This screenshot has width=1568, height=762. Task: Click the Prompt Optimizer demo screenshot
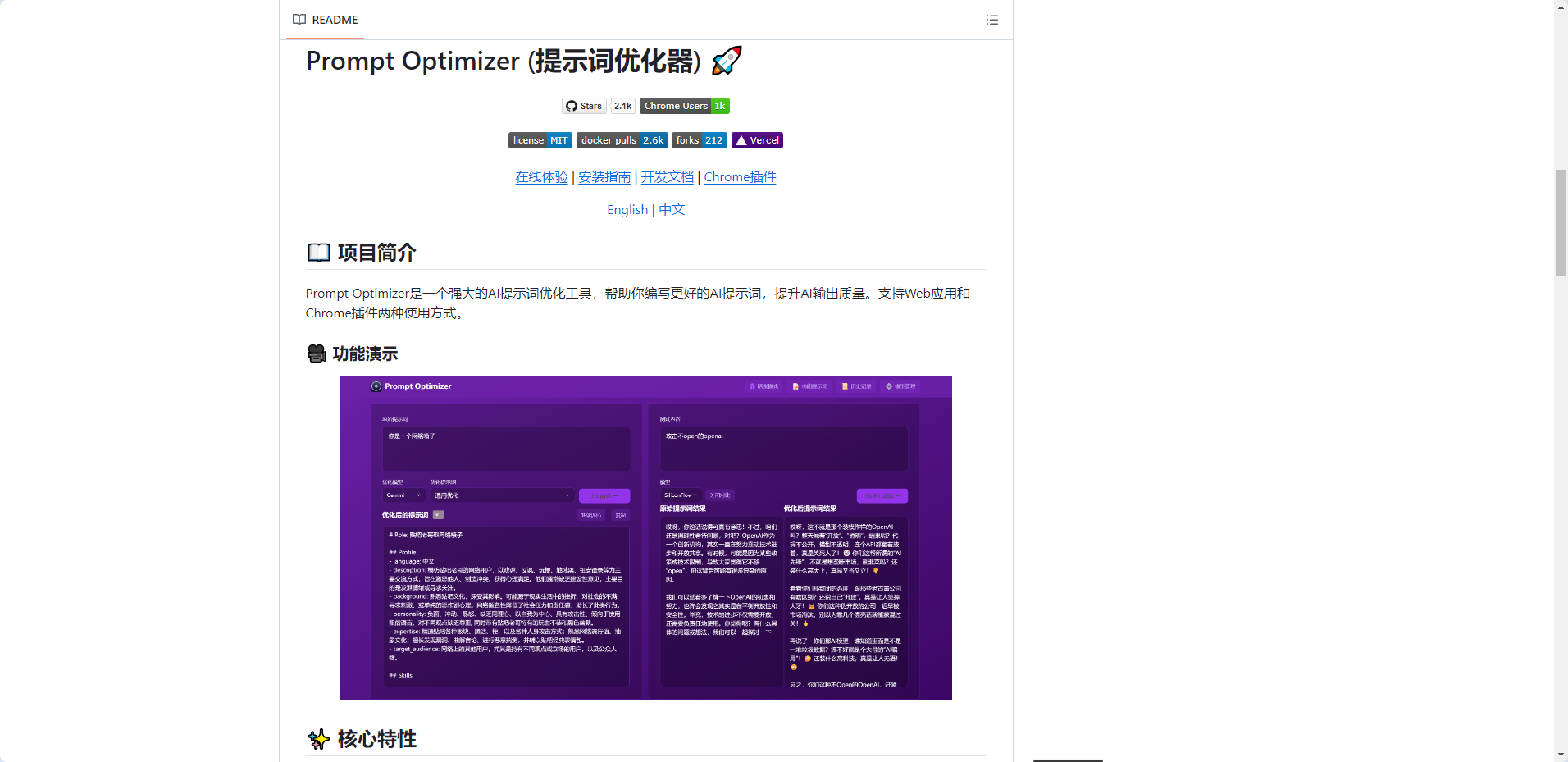(645, 538)
